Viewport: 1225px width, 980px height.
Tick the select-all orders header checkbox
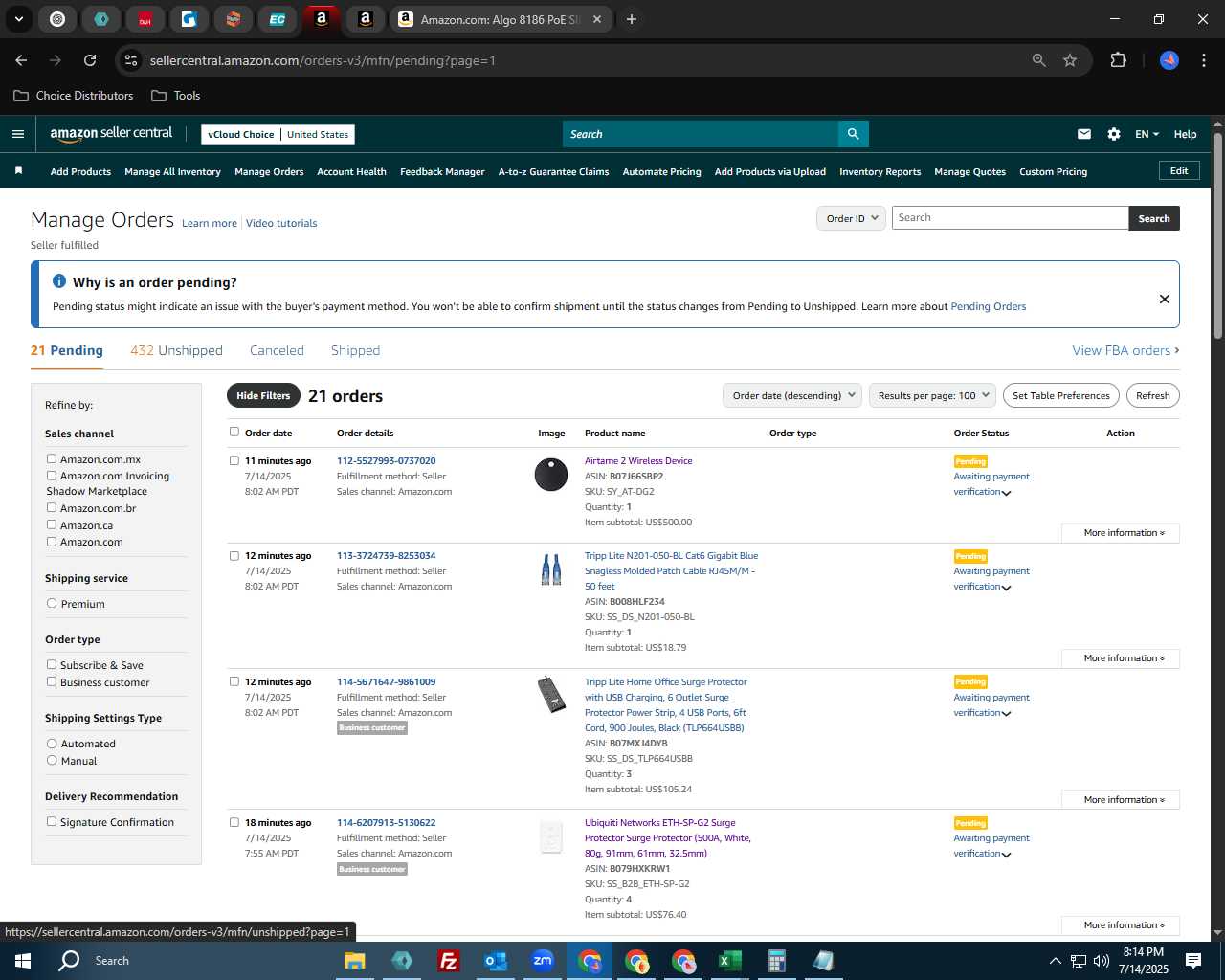pos(234,432)
